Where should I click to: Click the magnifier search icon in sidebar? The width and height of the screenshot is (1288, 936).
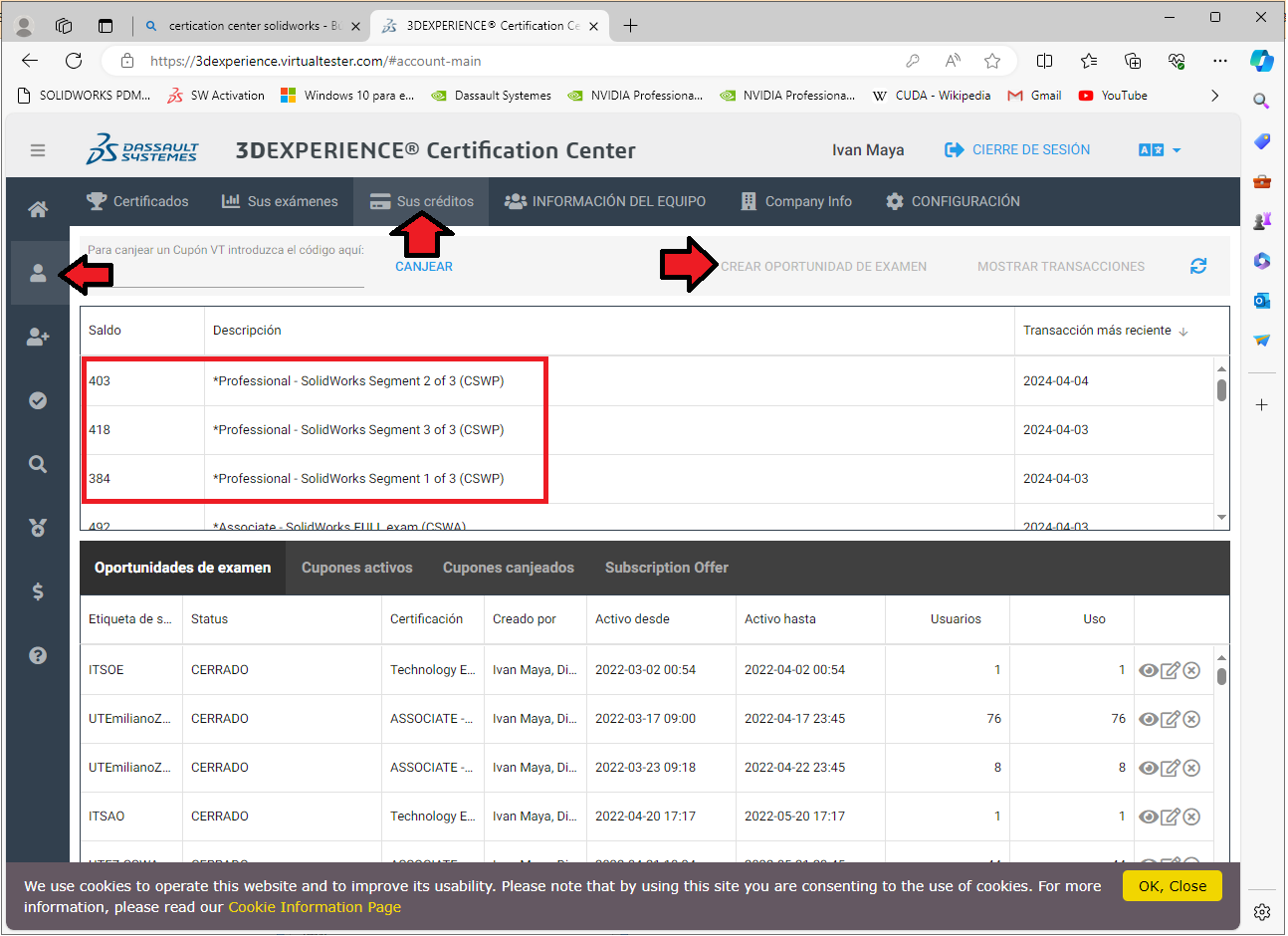click(x=38, y=464)
